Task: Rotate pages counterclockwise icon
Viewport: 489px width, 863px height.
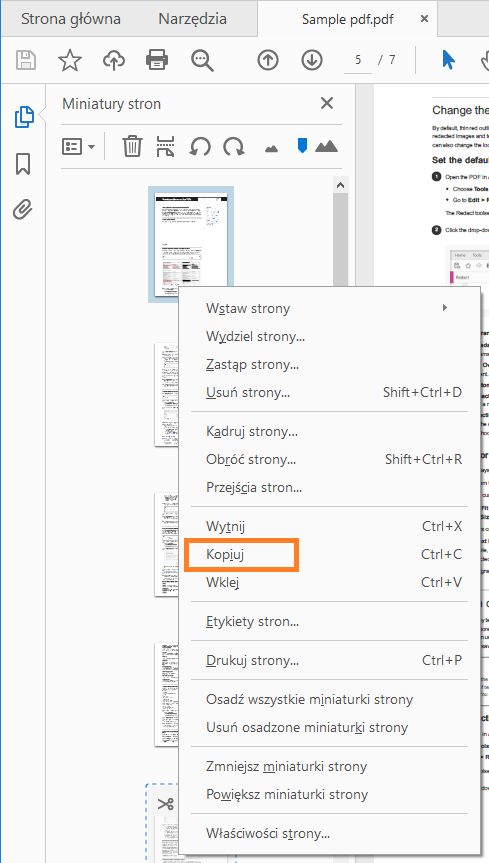Action: pos(200,147)
